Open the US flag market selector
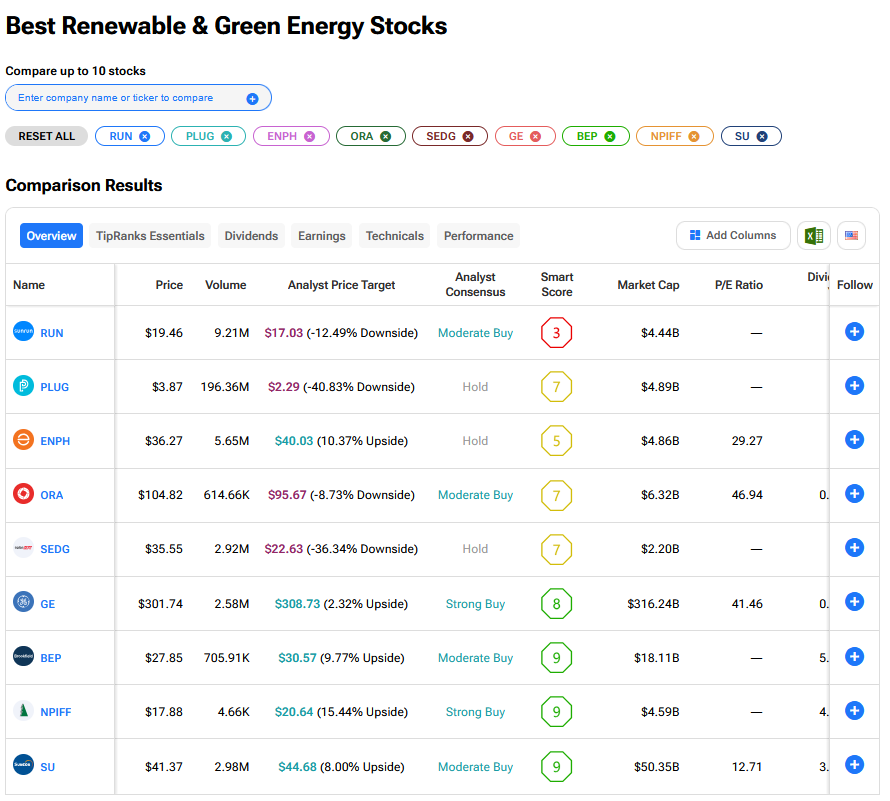Screen dimensions: 890x801 click(851, 236)
